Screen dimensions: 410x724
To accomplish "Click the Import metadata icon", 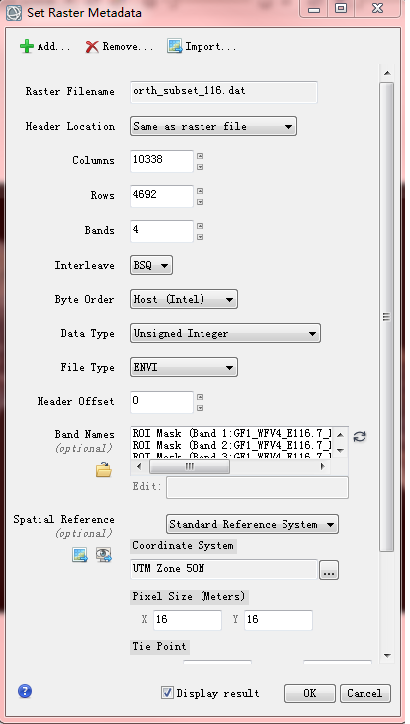I will (175, 46).
